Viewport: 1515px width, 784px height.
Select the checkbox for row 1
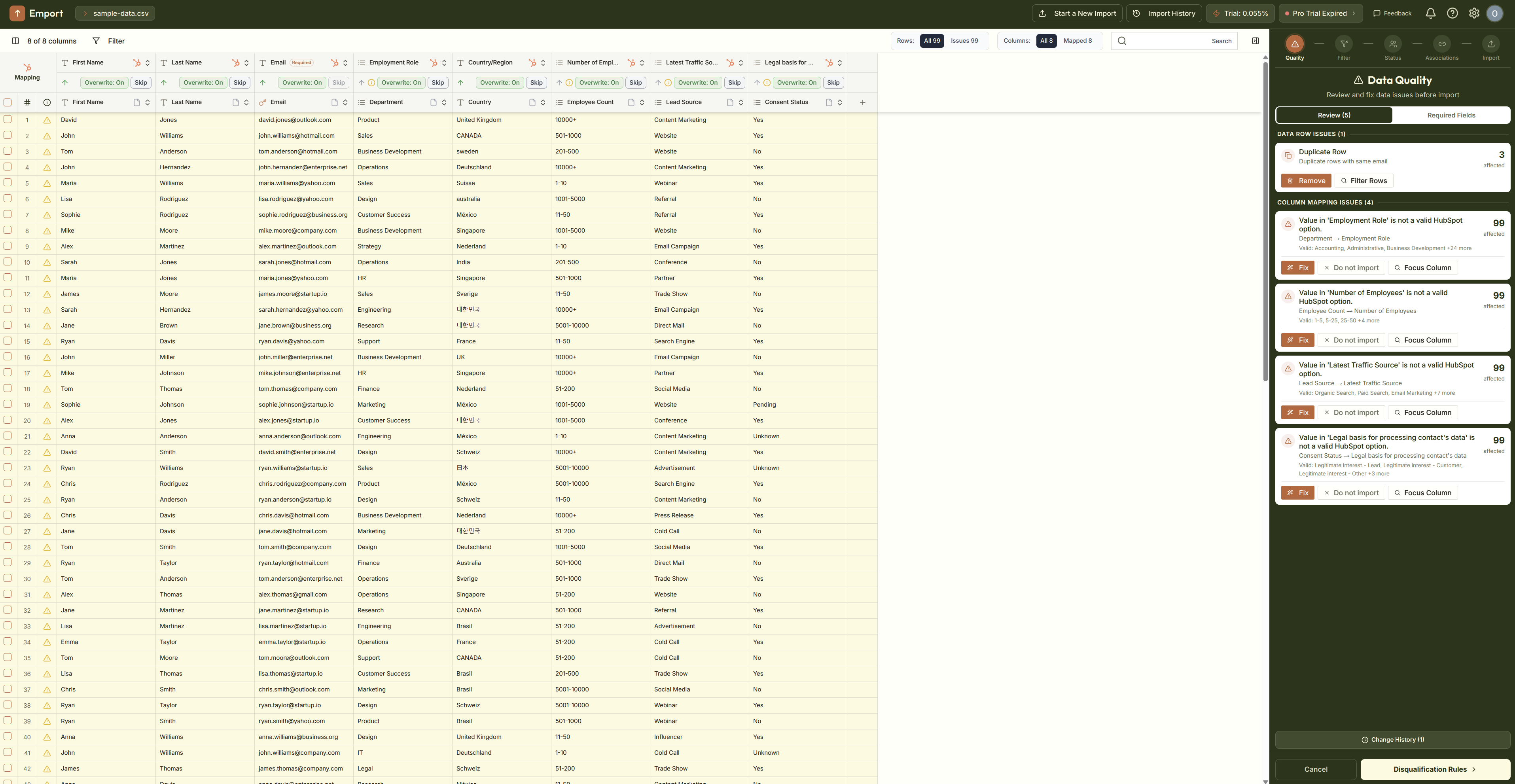pos(8,119)
